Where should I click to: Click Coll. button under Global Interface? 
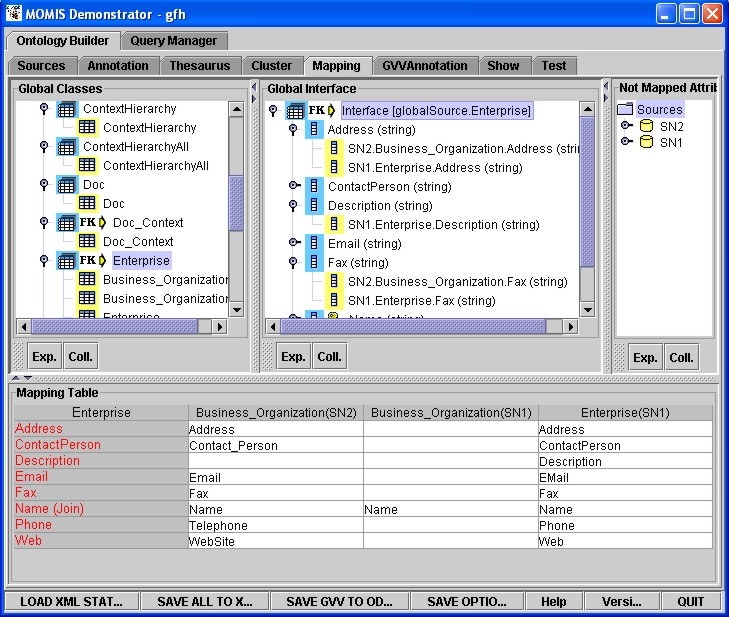(329, 357)
